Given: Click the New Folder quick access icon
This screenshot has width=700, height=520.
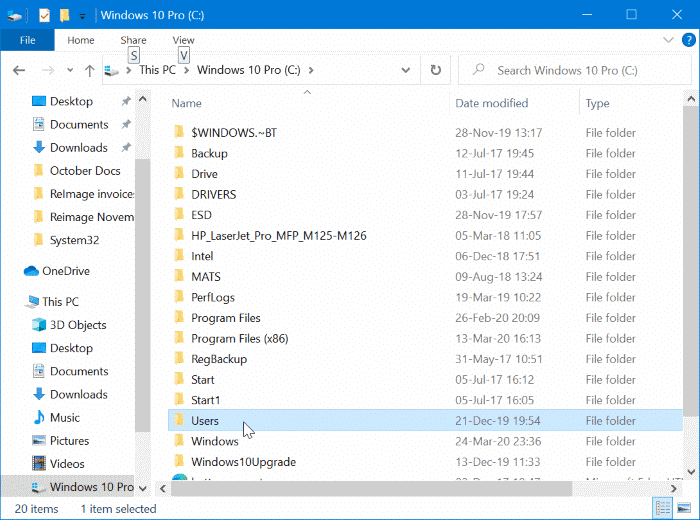Looking at the screenshot, I should point(65,16).
